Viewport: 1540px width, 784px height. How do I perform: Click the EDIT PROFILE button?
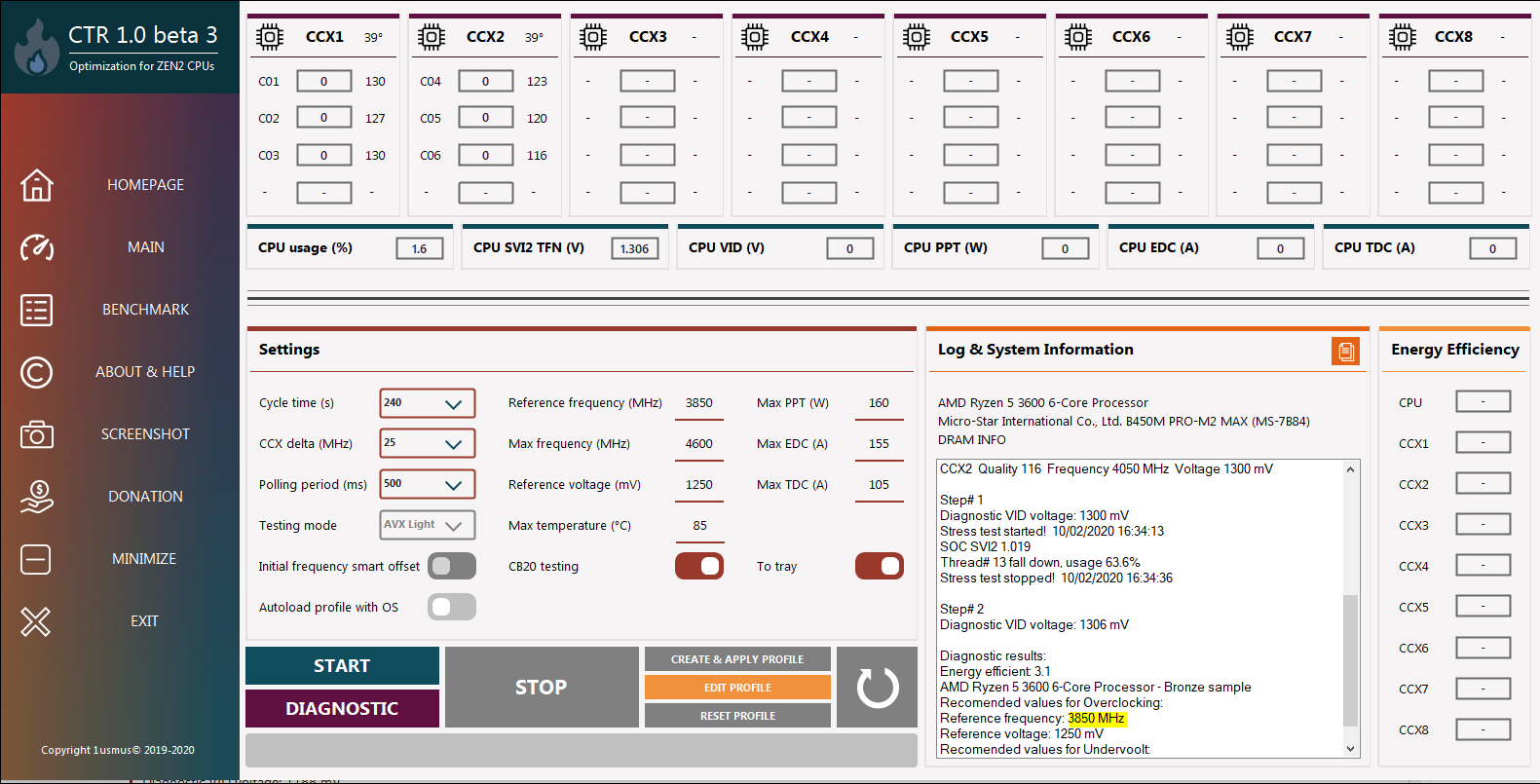click(737, 688)
